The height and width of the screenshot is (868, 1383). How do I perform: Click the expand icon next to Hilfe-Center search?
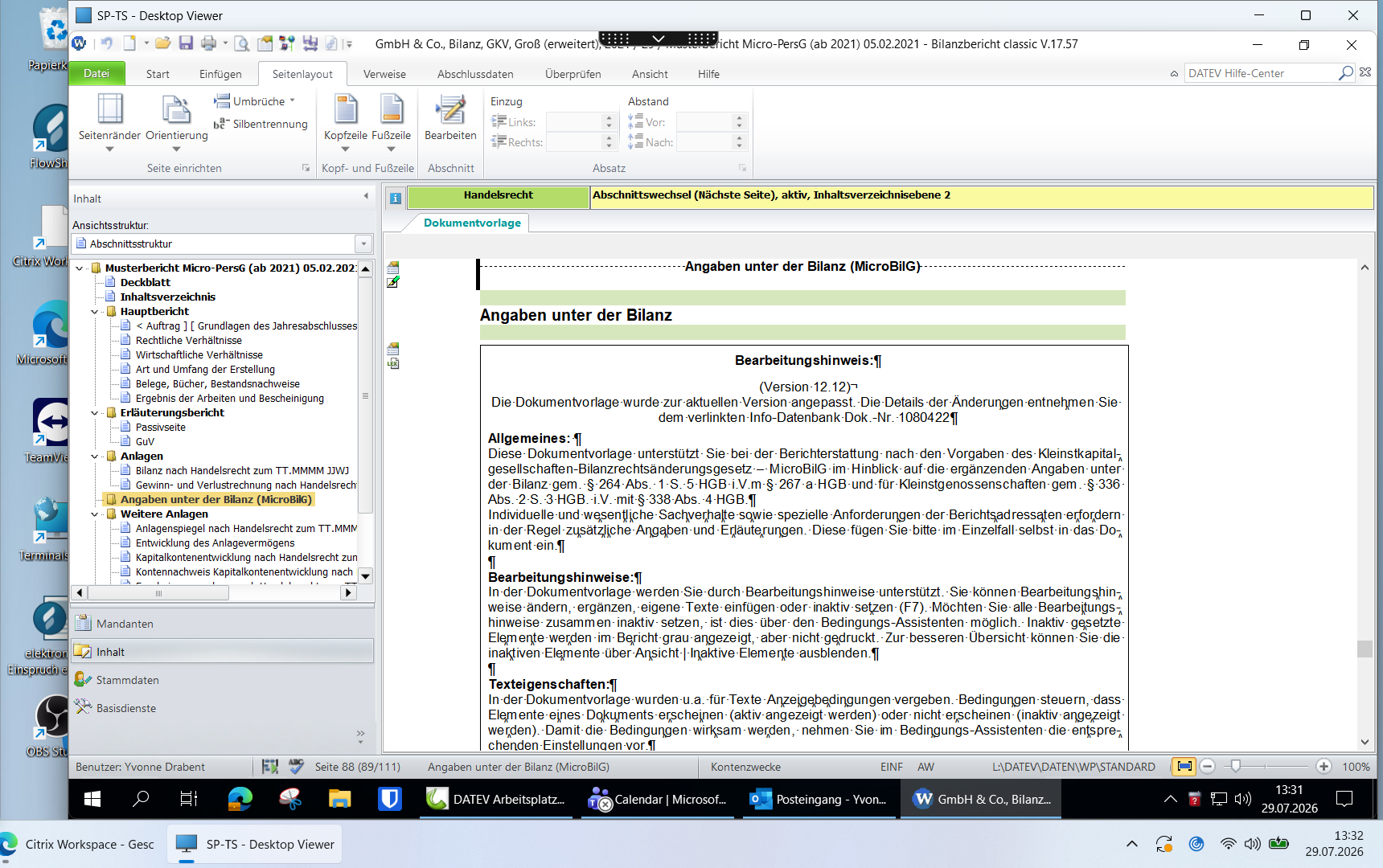pyautogui.click(x=1365, y=72)
